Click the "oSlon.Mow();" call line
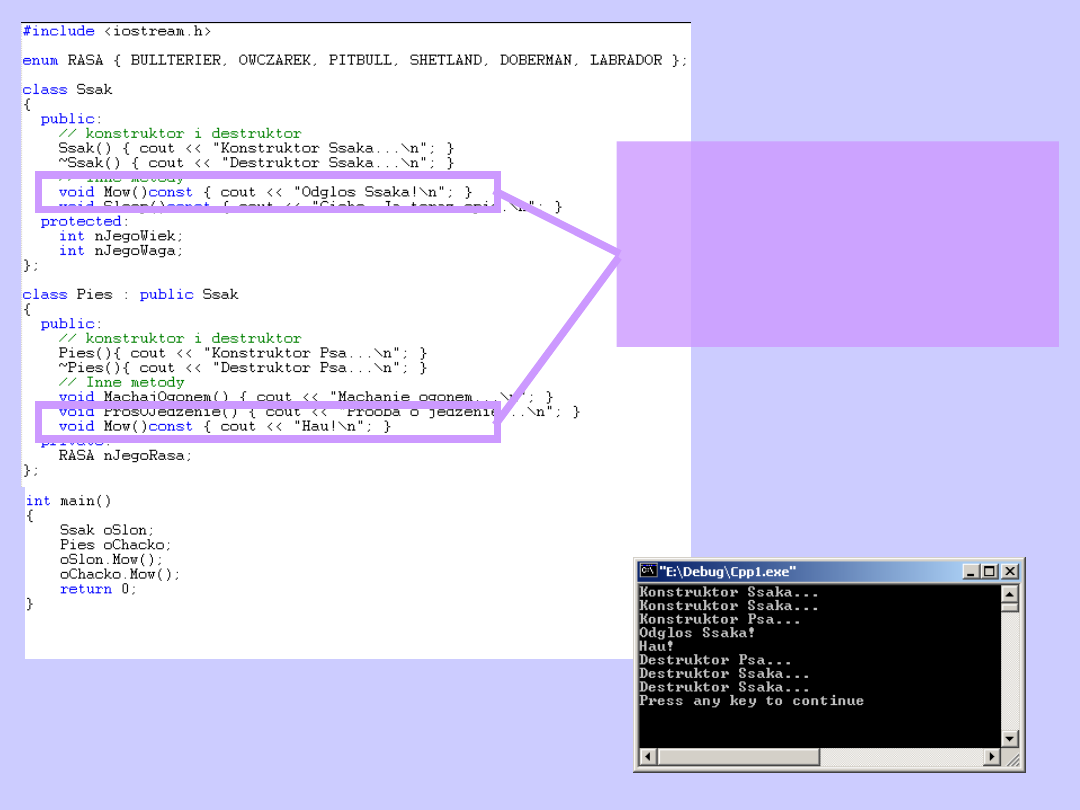1080x810 pixels. coord(111,559)
